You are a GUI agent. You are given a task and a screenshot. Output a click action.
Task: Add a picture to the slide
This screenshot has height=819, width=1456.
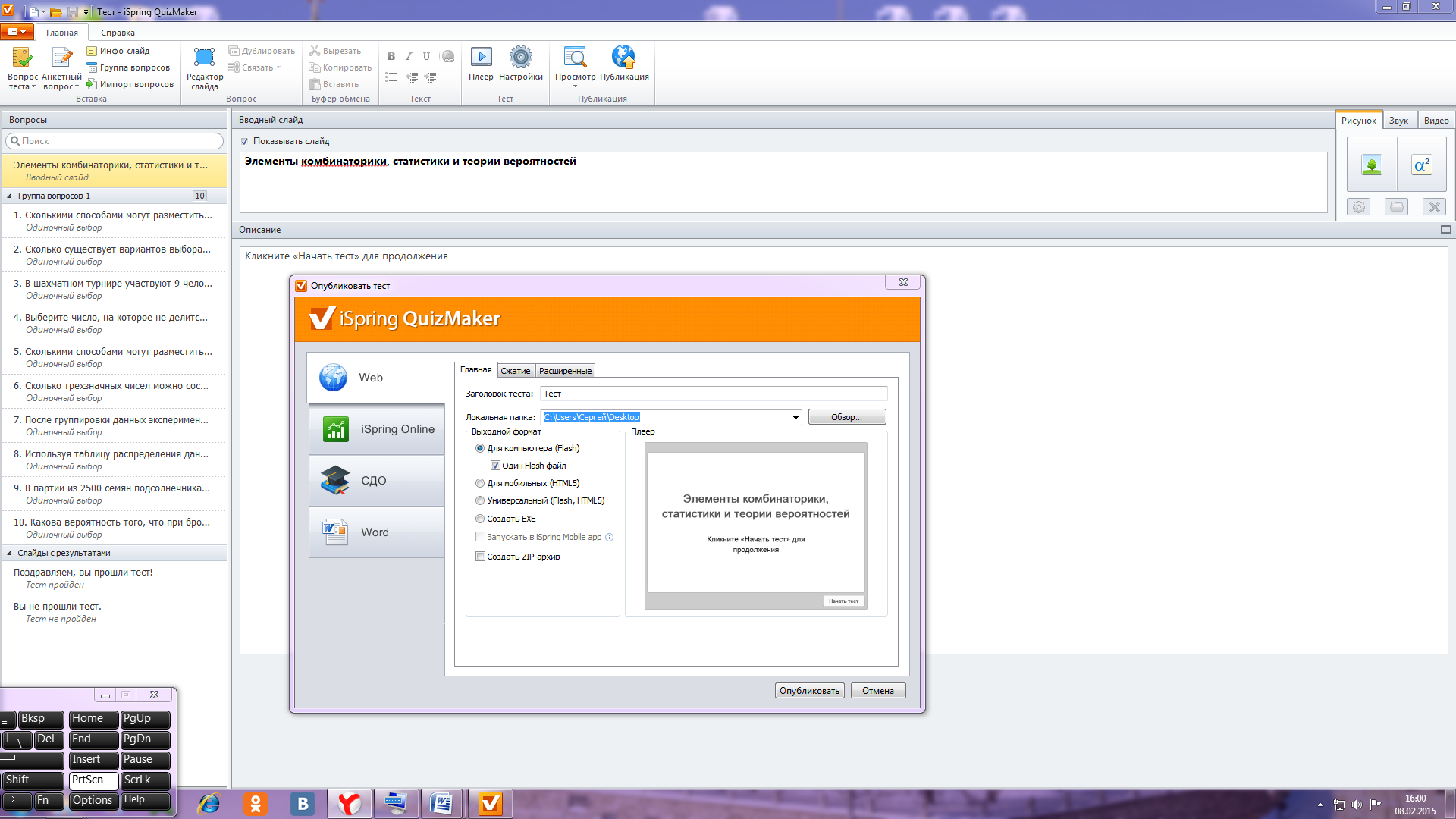(1372, 165)
